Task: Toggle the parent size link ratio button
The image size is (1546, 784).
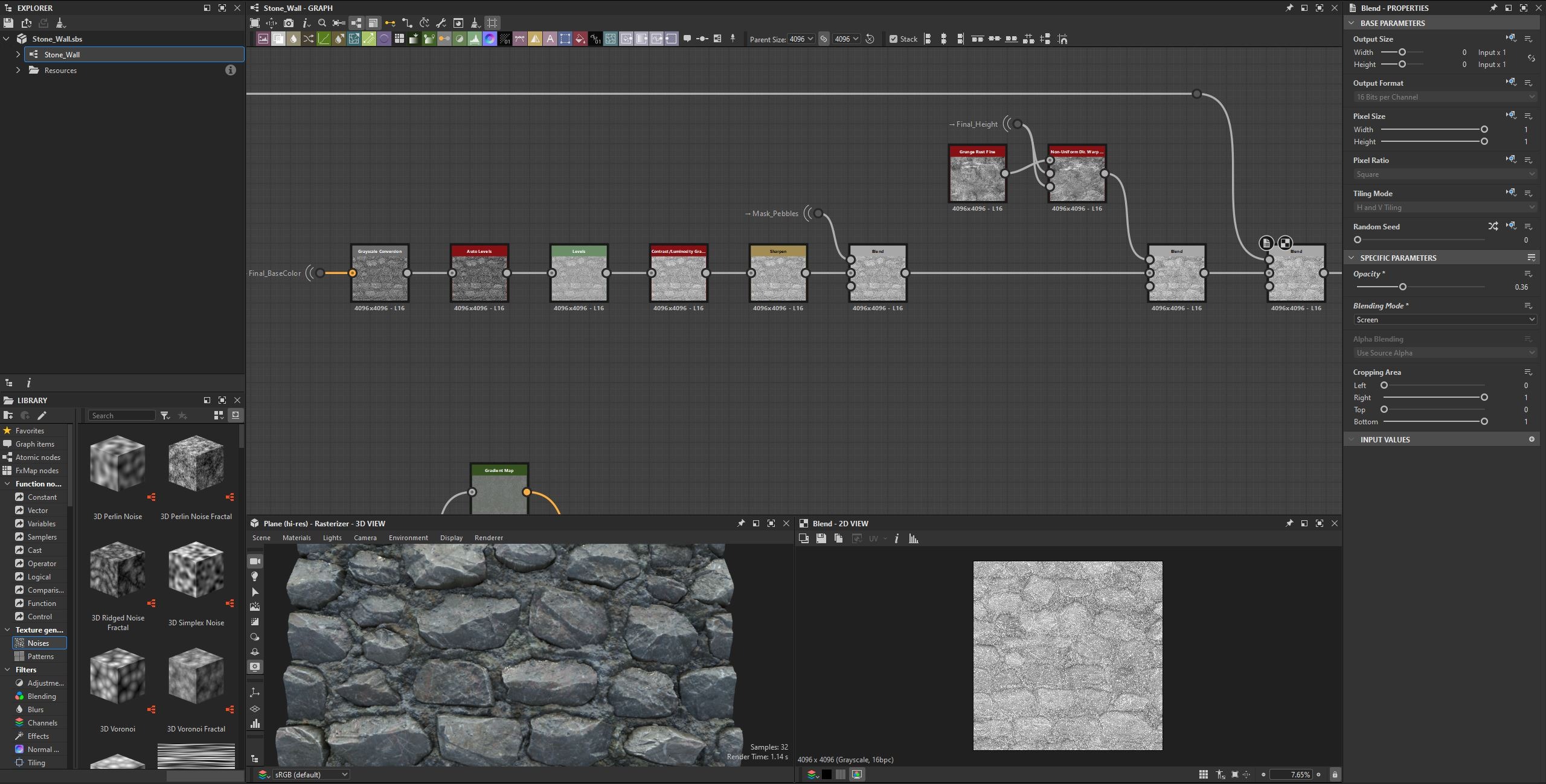Action: click(x=824, y=39)
